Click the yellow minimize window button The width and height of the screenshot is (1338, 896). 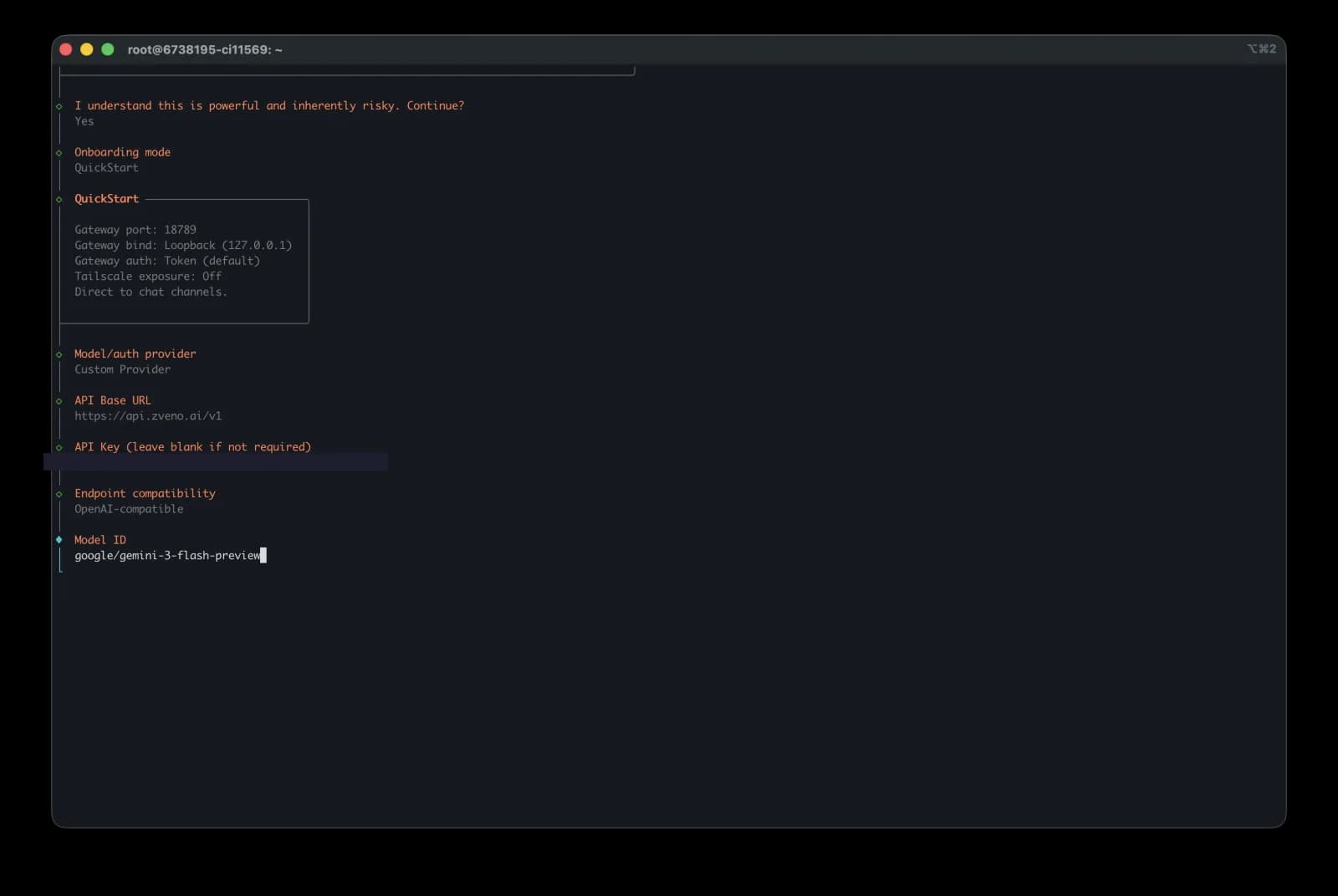pyautogui.click(x=86, y=49)
